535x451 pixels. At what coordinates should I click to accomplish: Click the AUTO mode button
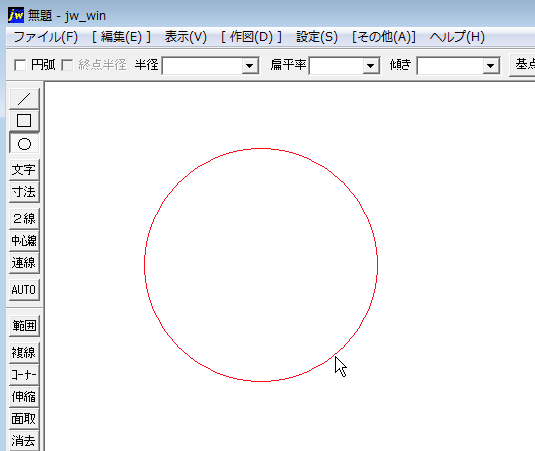[24, 290]
